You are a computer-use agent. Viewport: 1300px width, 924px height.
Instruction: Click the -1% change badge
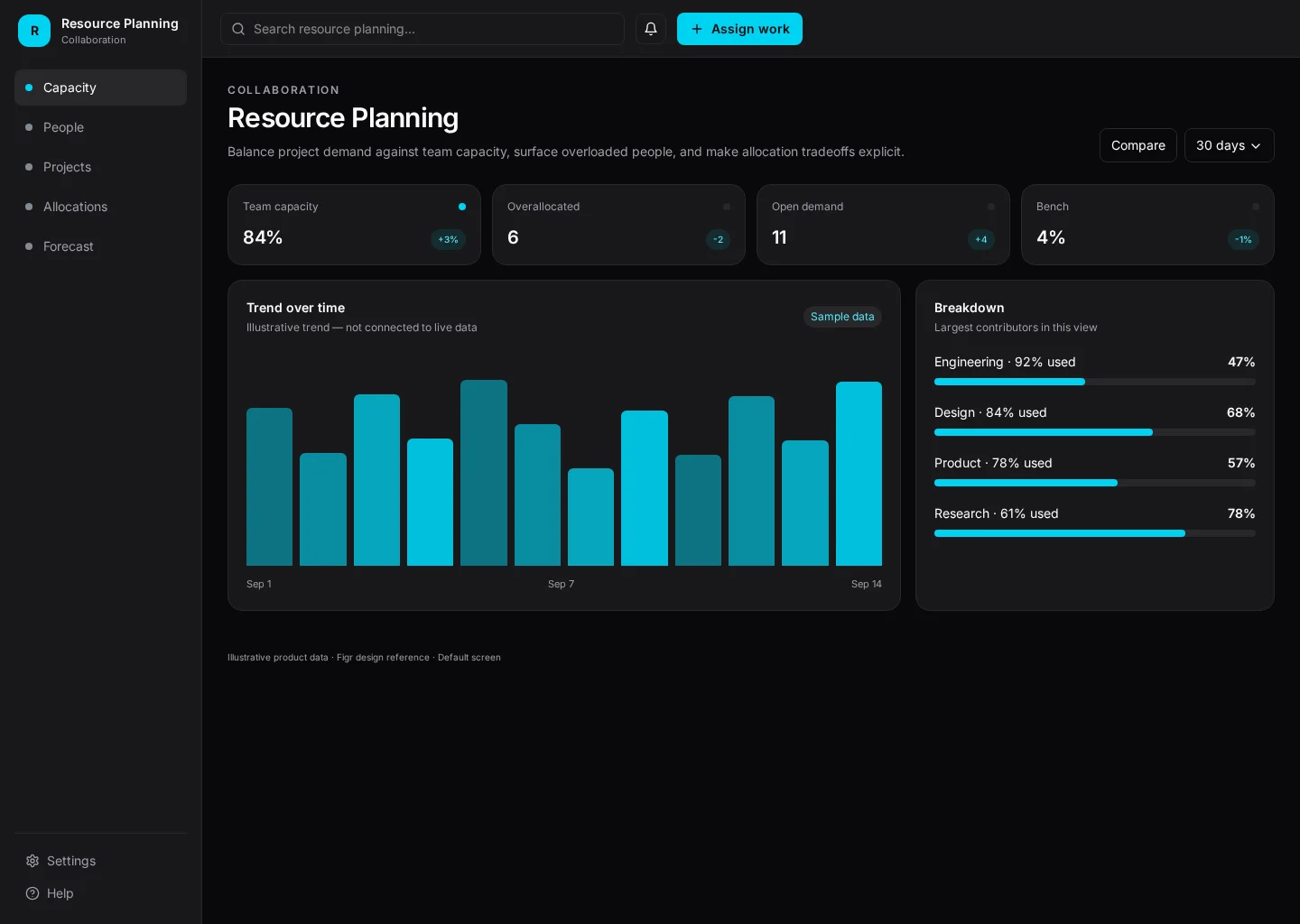pyautogui.click(x=1243, y=239)
